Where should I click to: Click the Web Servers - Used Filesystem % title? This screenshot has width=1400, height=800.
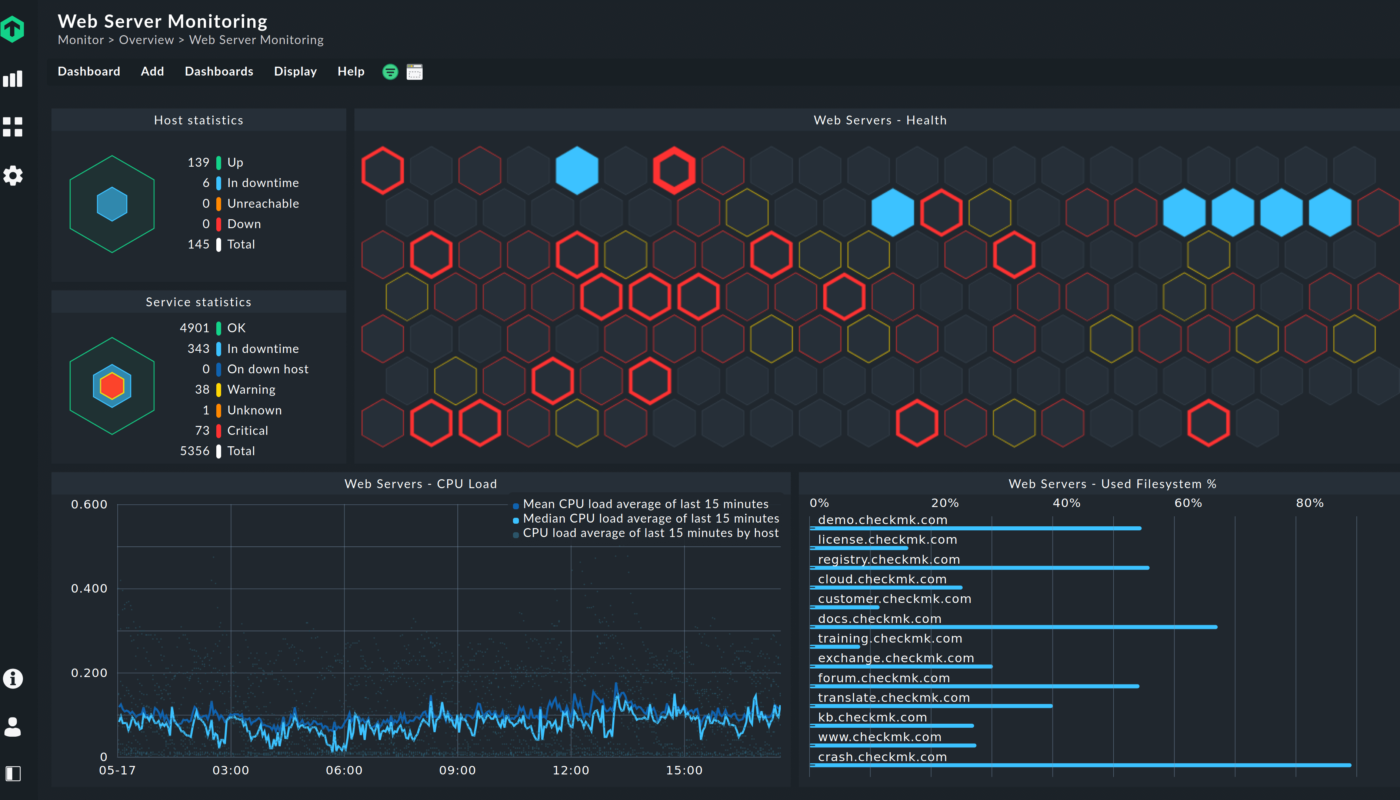click(x=1112, y=484)
